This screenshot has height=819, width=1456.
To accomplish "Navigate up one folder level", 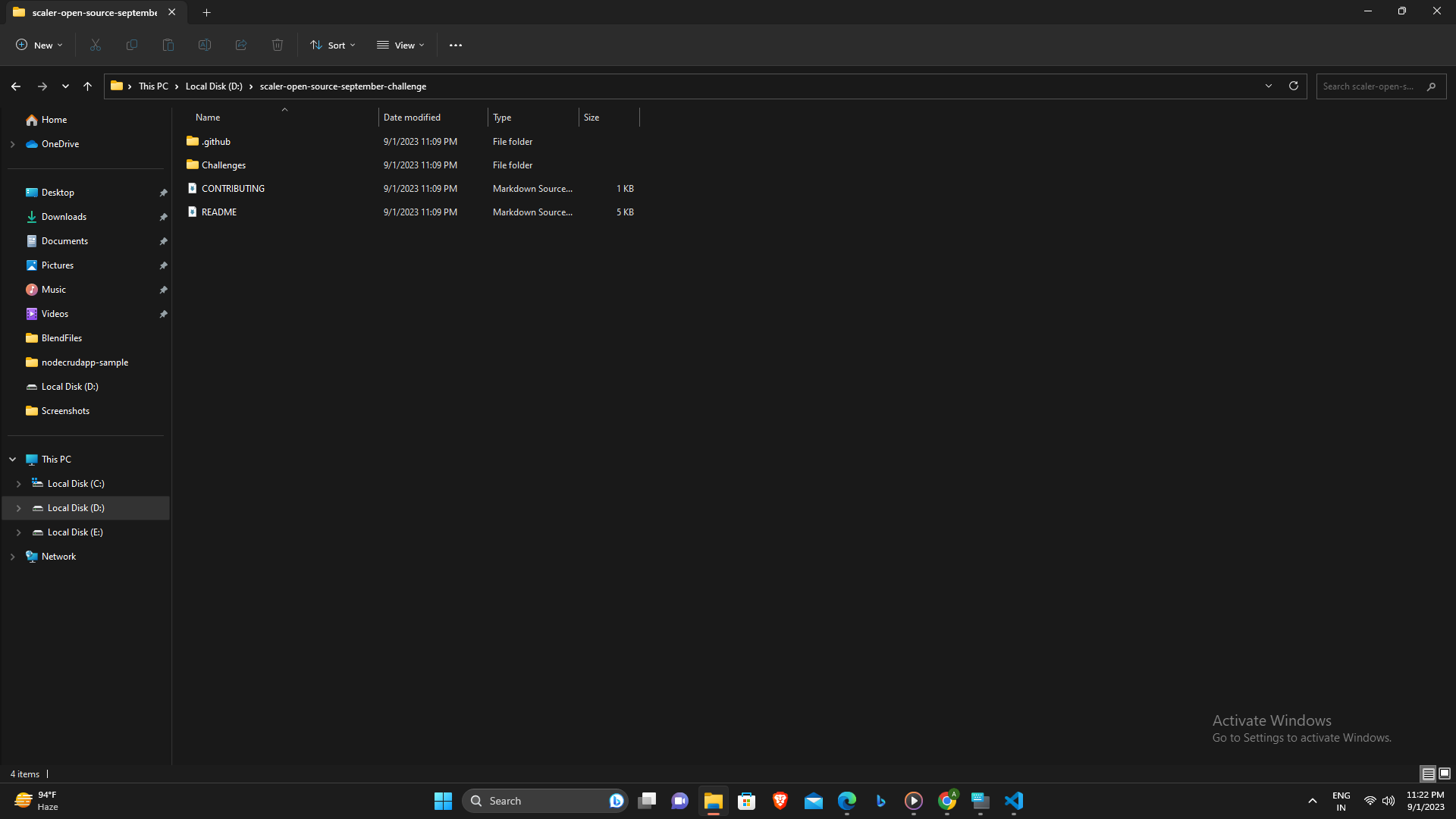I will coord(86,86).
